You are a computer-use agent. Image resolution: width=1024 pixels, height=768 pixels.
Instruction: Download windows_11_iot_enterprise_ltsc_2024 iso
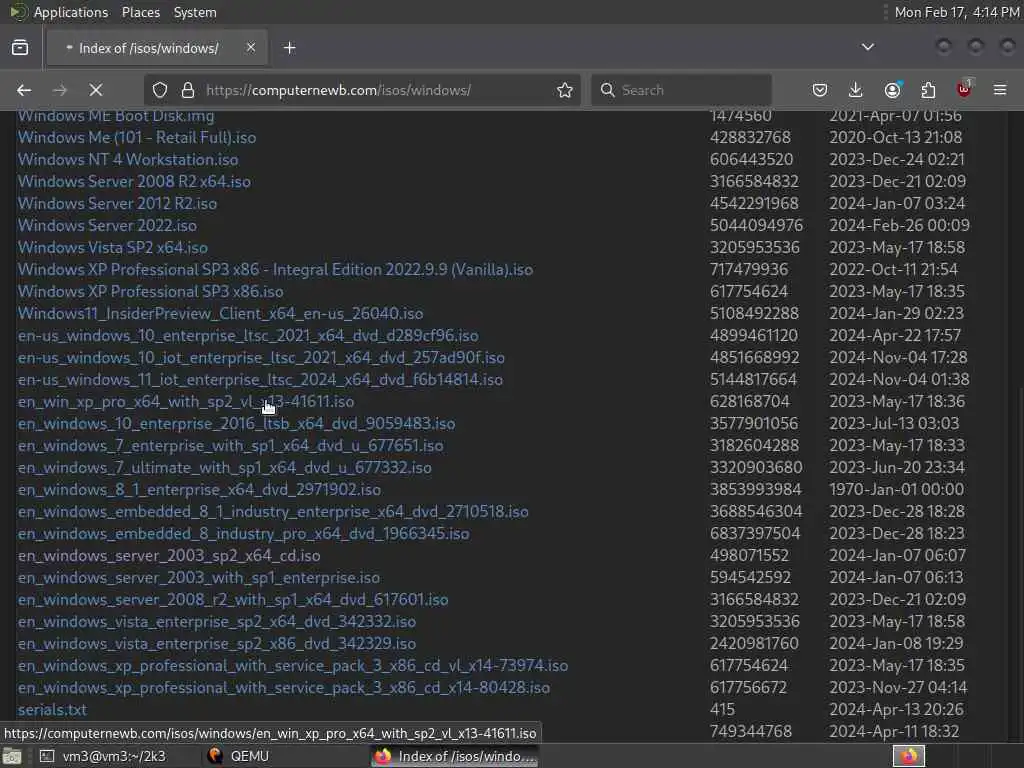260,380
